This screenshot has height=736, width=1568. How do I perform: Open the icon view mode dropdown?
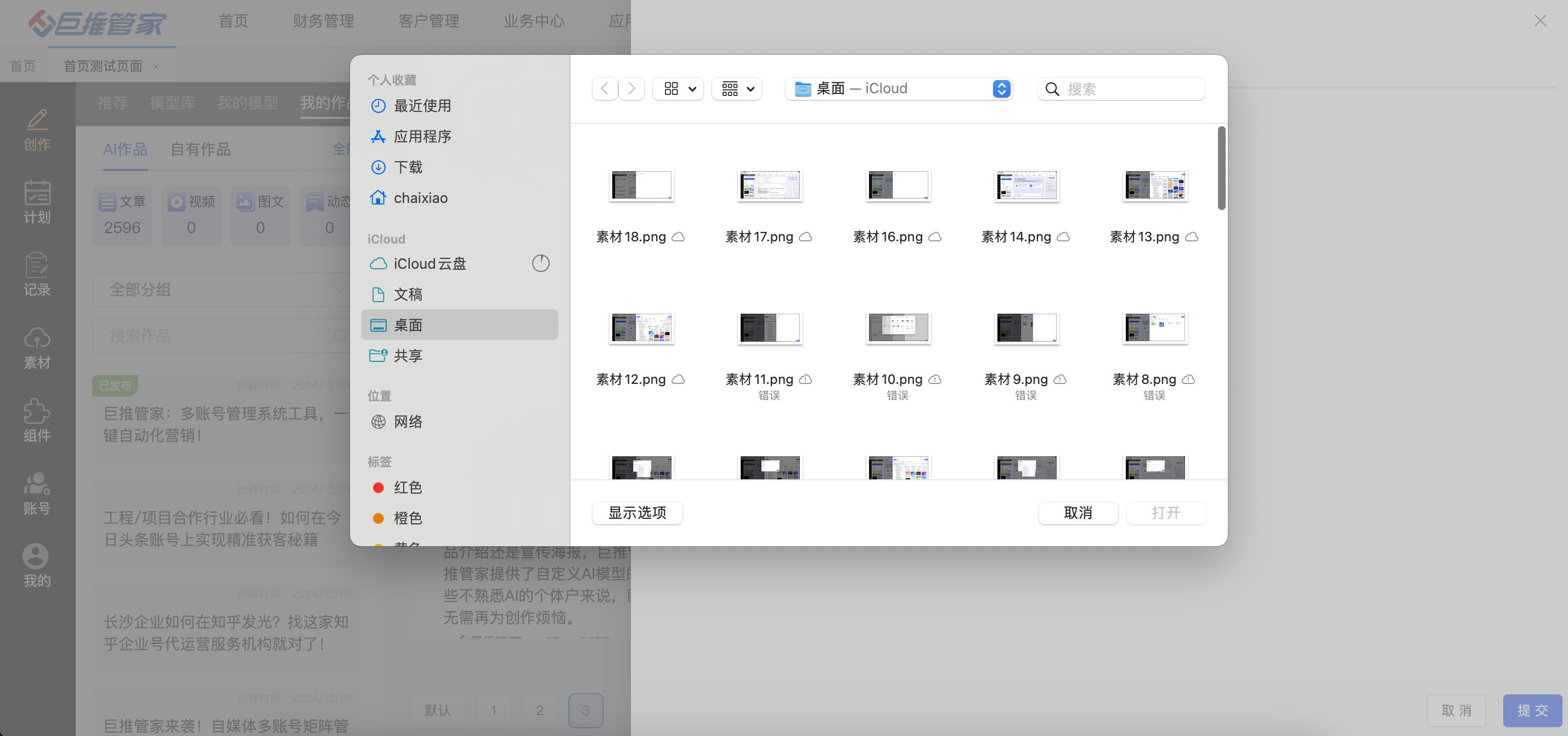[x=678, y=89]
